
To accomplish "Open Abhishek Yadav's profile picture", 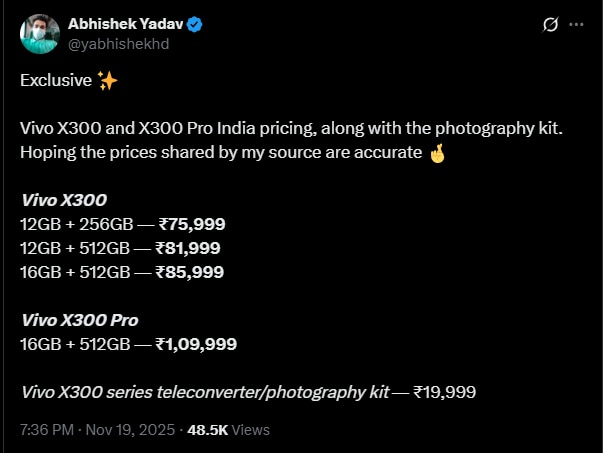I will (x=38, y=33).
